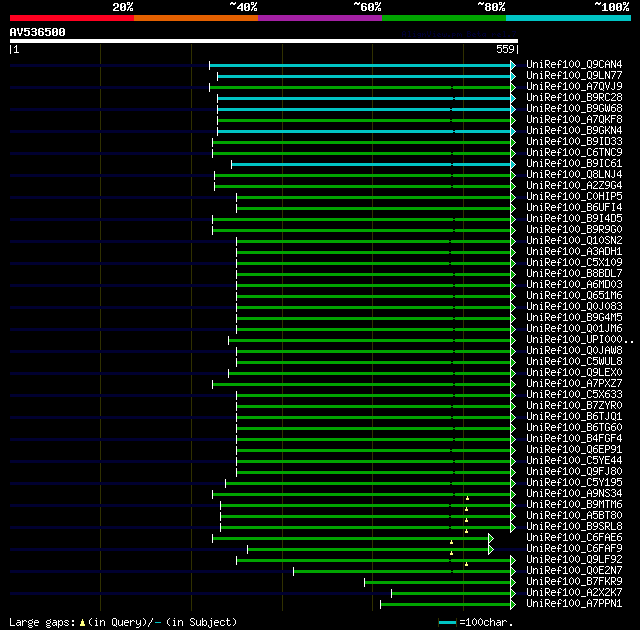
Task: Select the UniRef100_C5X109 label
Action: pyautogui.click(x=574, y=263)
